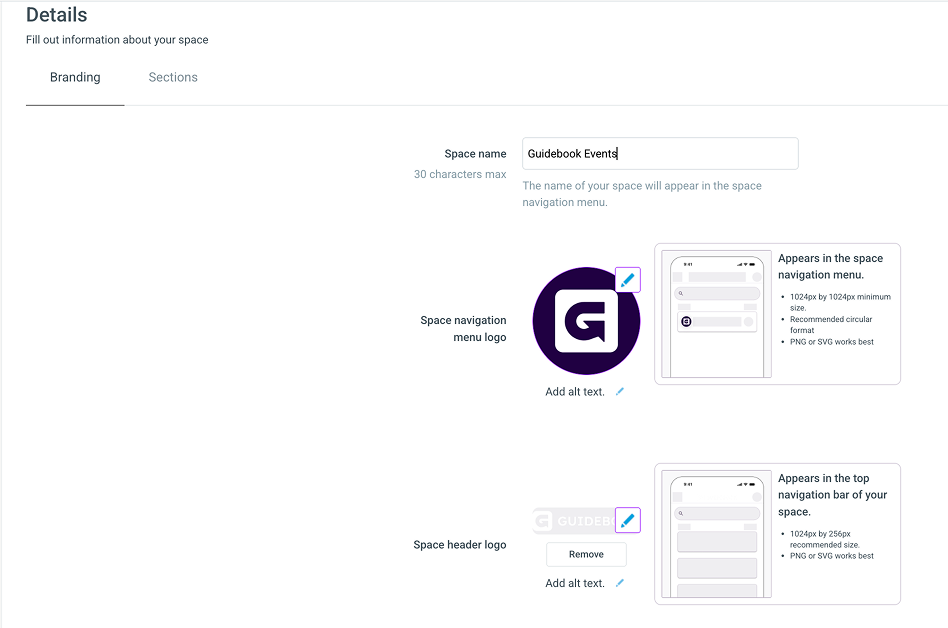The height and width of the screenshot is (628, 948).
Task: Select 'Fill out information about your space' text
Action: tap(117, 40)
